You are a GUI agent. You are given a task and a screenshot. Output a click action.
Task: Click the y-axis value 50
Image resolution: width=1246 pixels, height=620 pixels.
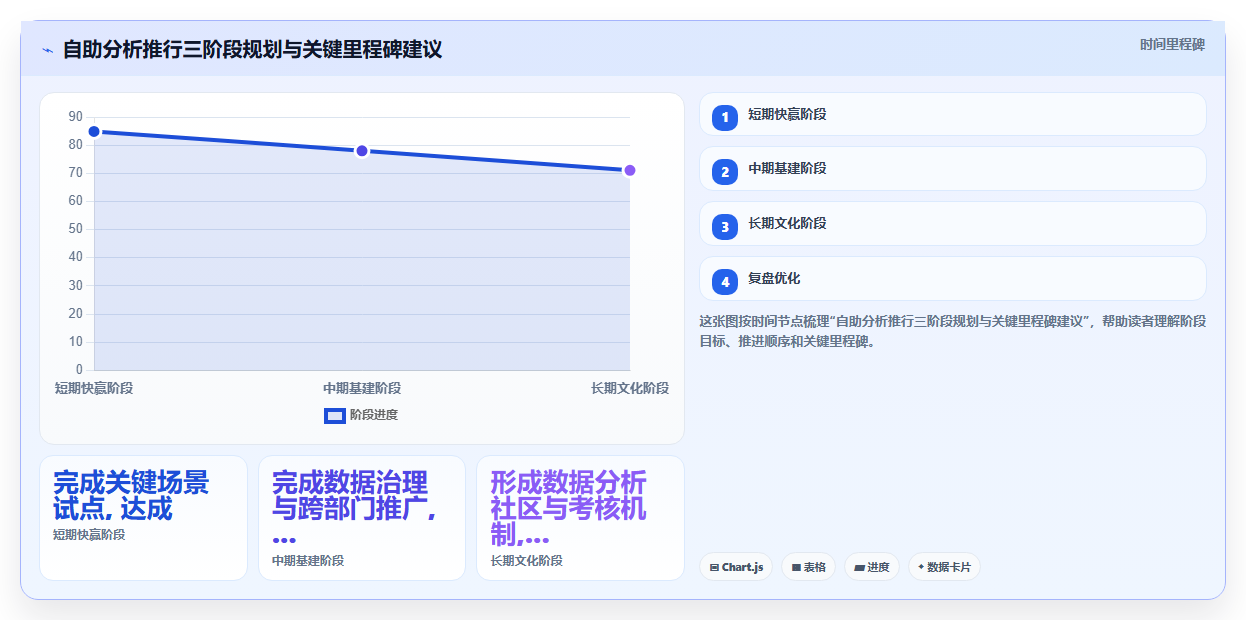pos(76,229)
